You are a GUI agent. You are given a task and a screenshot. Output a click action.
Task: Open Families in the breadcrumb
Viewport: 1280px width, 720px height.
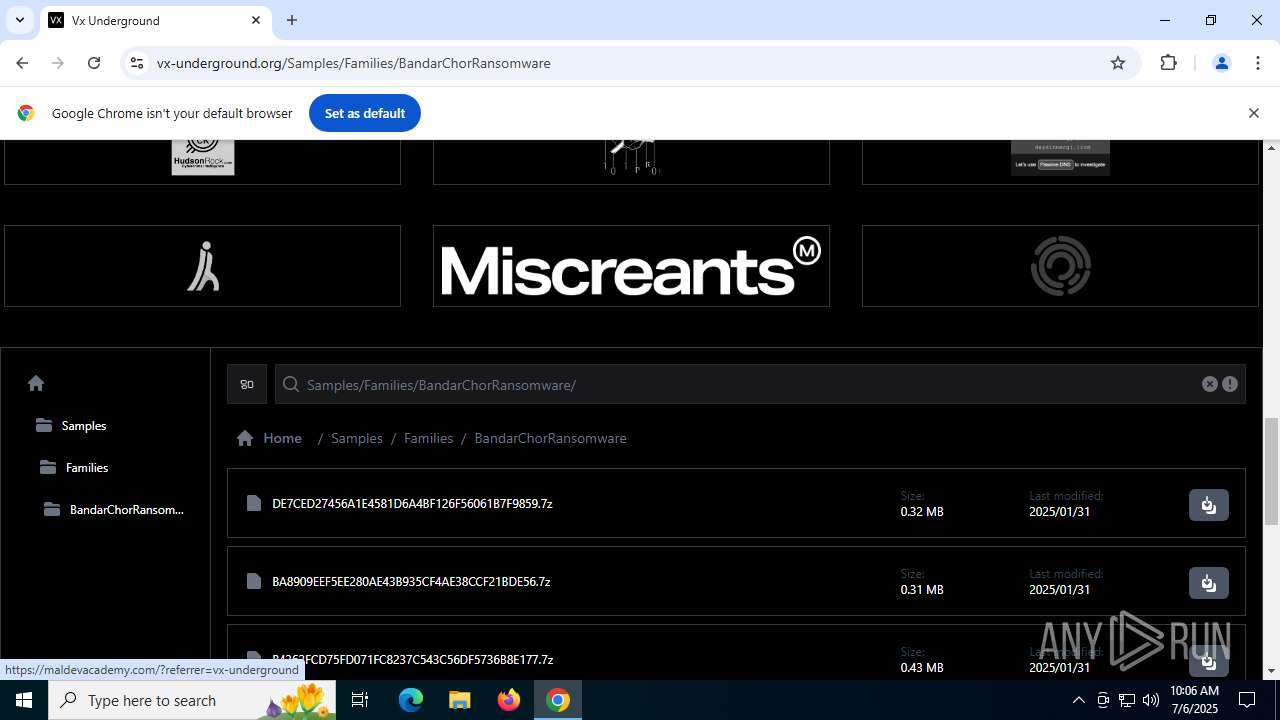[428, 438]
